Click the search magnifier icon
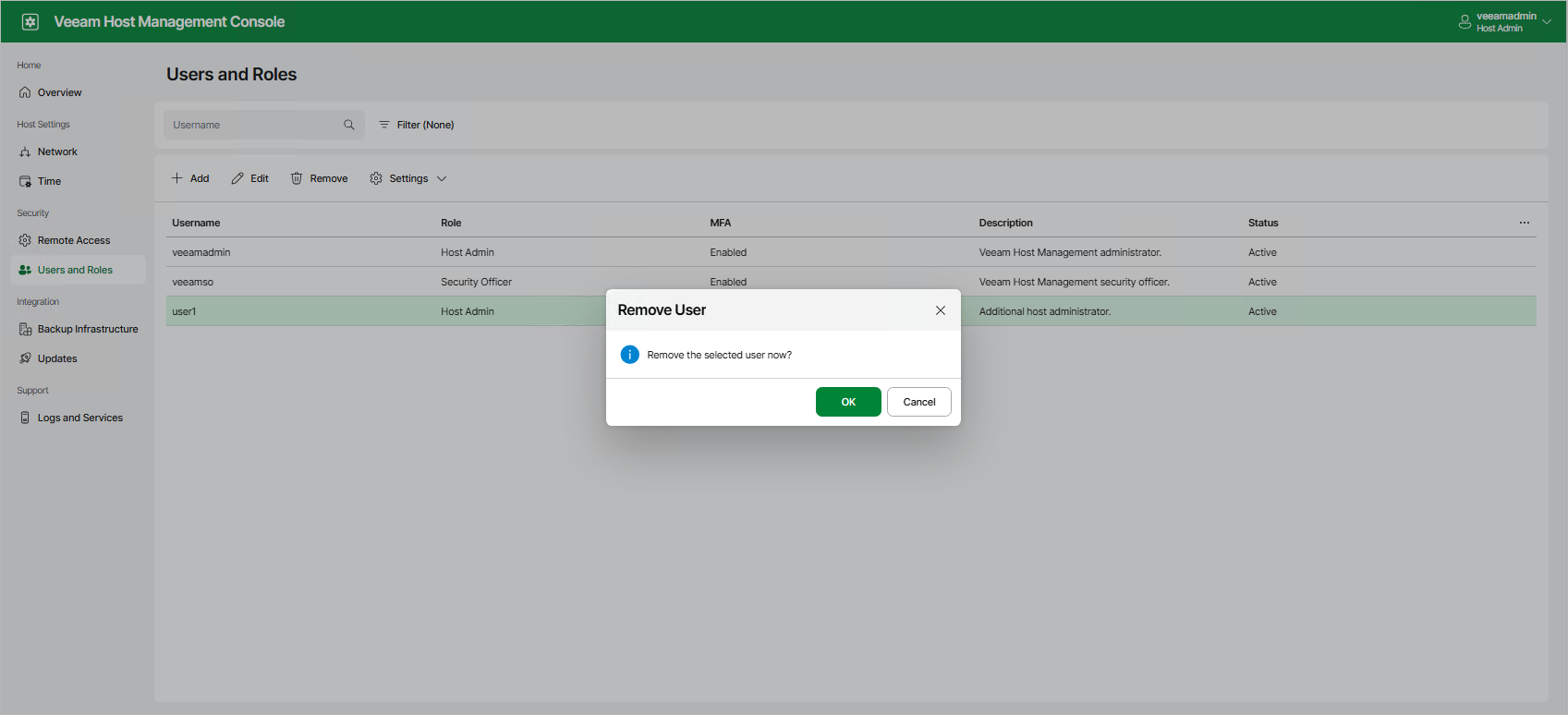 (x=349, y=125)
